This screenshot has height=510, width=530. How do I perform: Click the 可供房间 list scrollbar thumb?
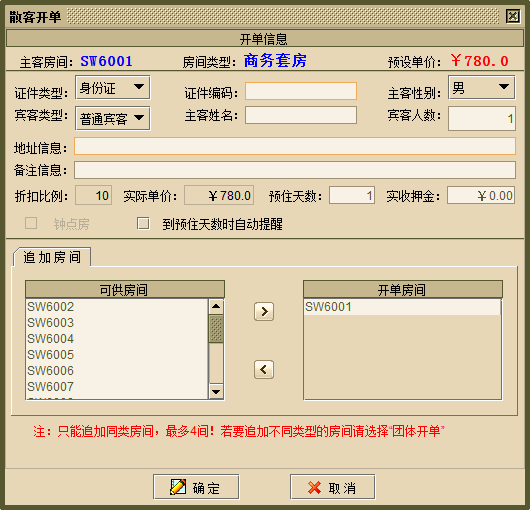[216, 329]
